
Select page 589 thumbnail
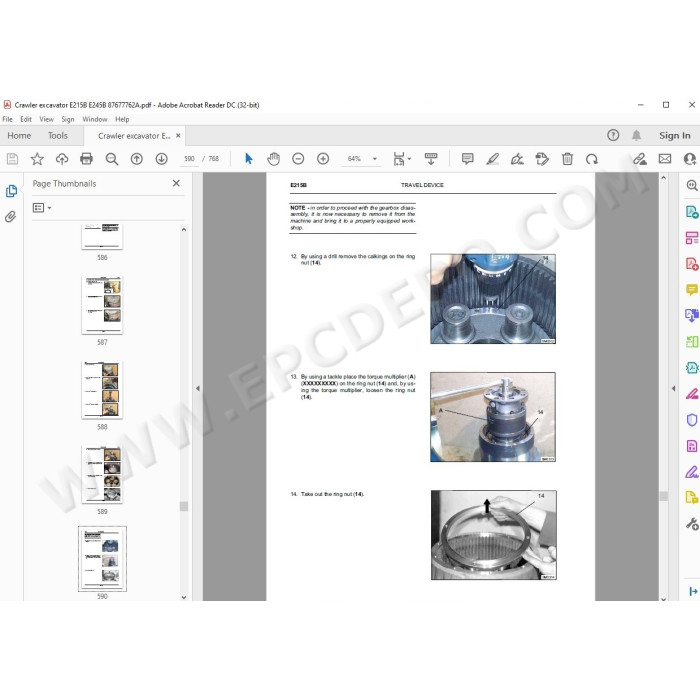point(102,475)
